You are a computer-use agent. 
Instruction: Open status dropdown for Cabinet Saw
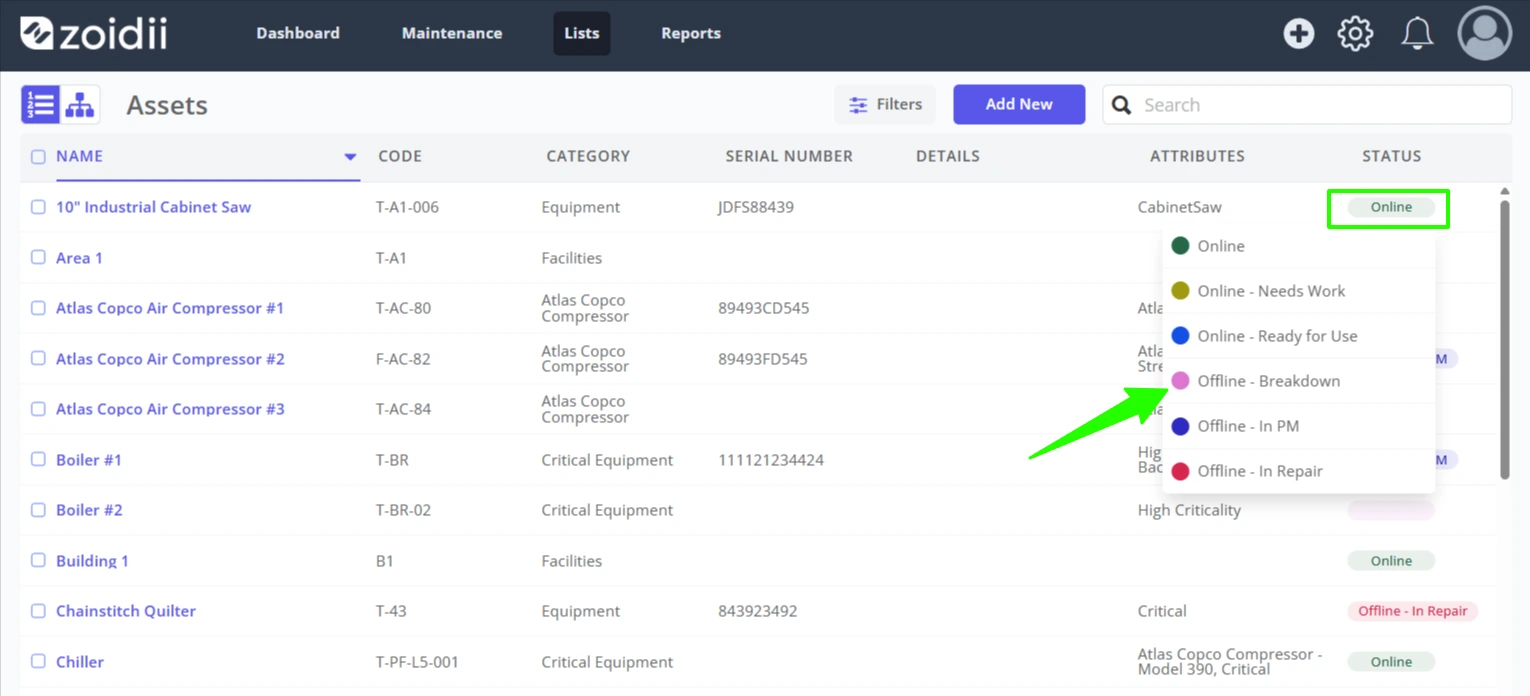(1391, 207)
